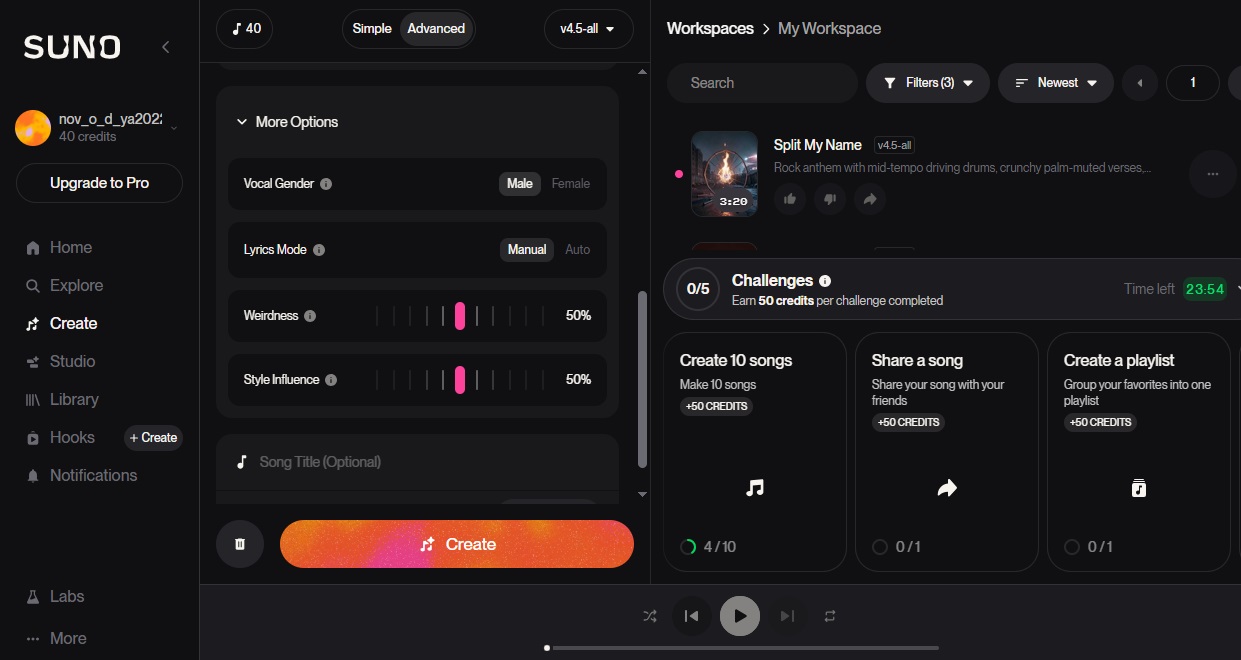
Task: Click the scrollbar up arrow in create panel
Action: pyautogui.click(x=642, y=72)
